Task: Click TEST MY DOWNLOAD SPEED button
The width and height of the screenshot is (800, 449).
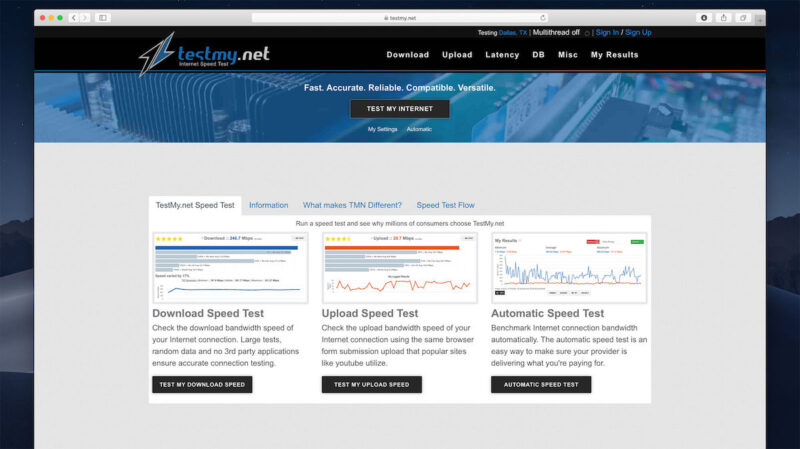Action: click(x=202, y=385)
